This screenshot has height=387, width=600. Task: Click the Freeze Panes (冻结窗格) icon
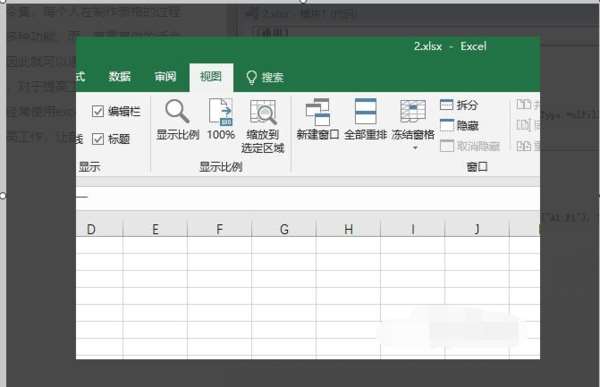point(413,112)
